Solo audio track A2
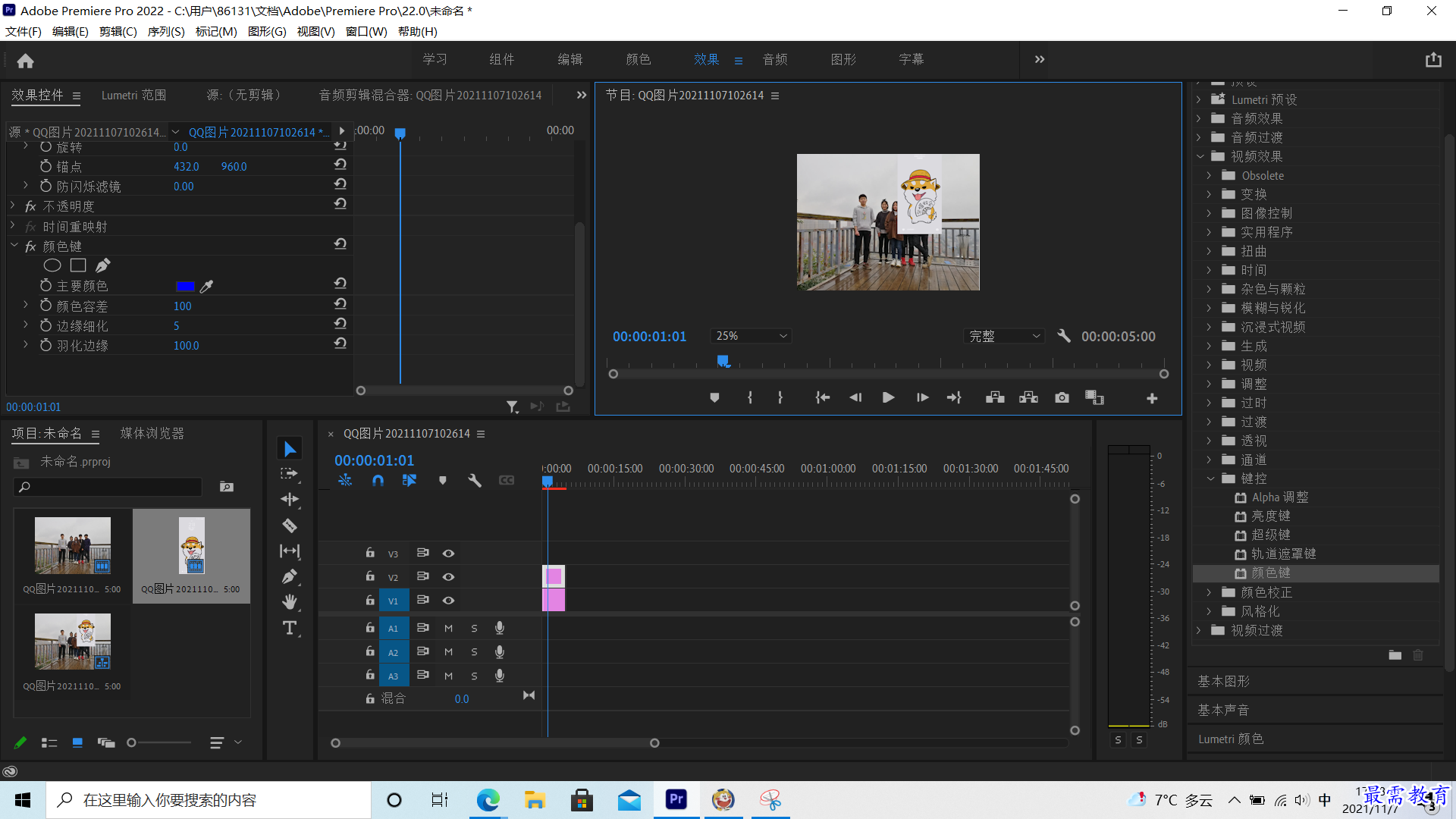This screenshot has width=1456, height=819. pyautogui.click(x=474, y=652)
